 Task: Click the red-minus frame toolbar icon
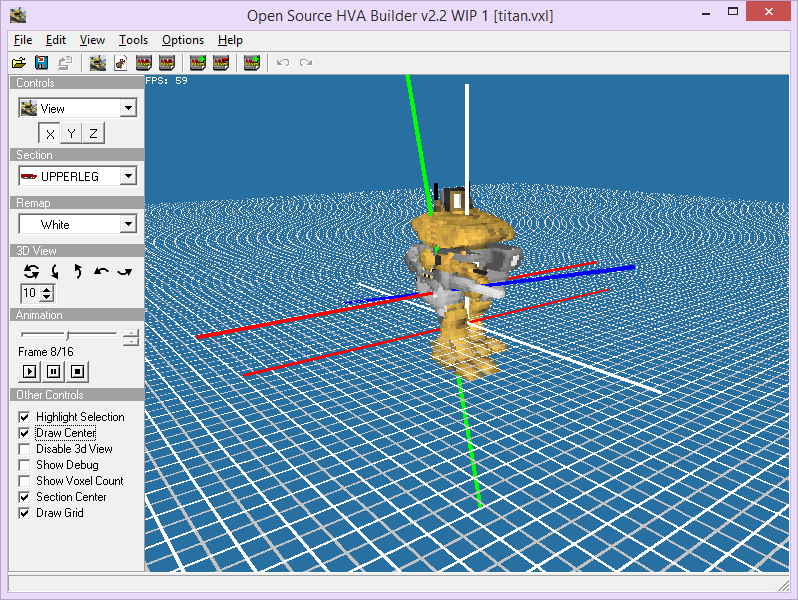[220, 63]
